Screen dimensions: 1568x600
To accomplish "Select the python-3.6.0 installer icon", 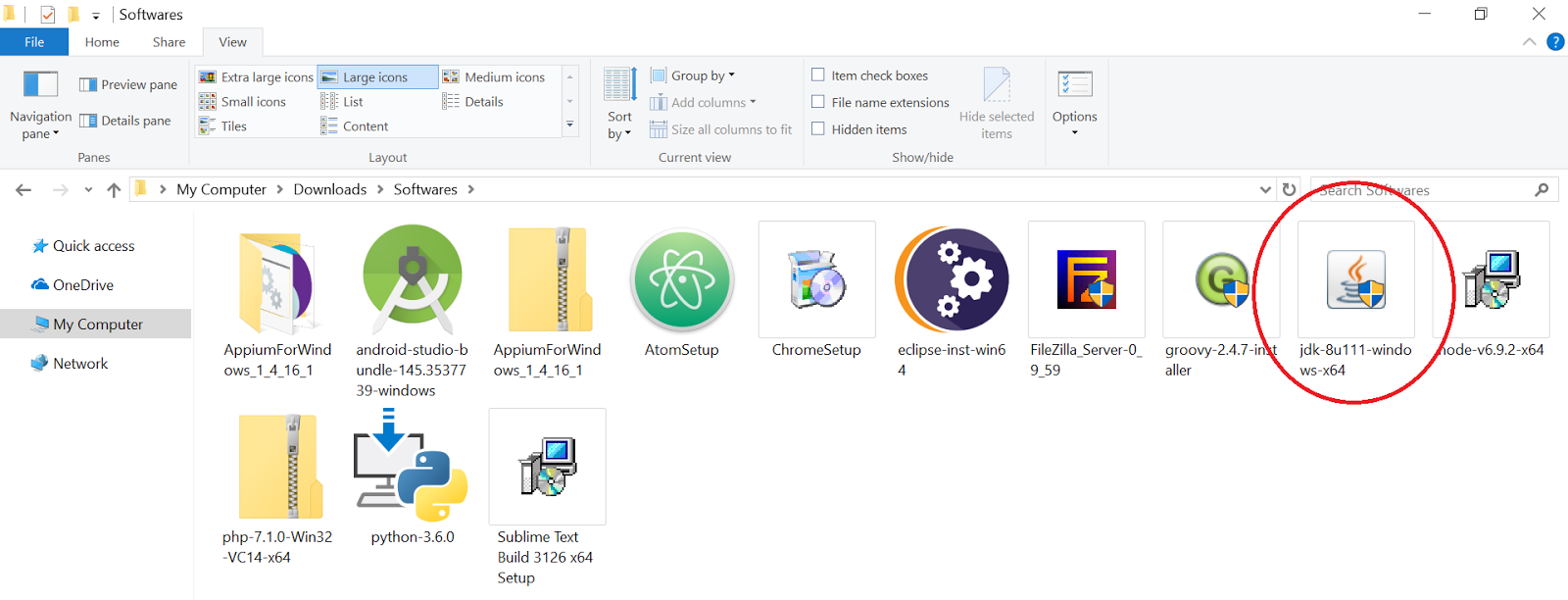I will (x=411, y=467).
